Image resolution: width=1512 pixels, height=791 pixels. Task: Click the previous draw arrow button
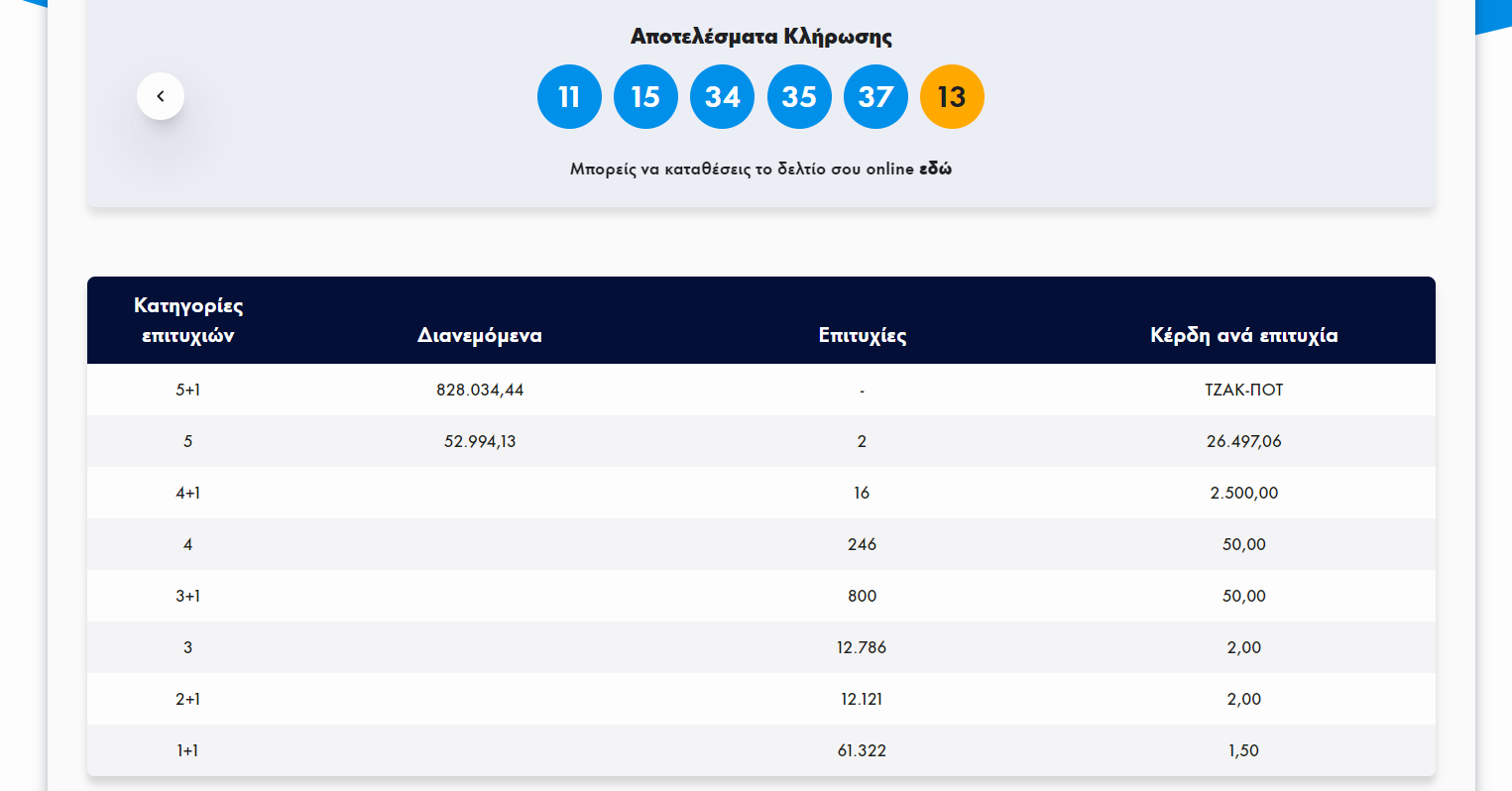pyautogui.click(x=161, y=96)
